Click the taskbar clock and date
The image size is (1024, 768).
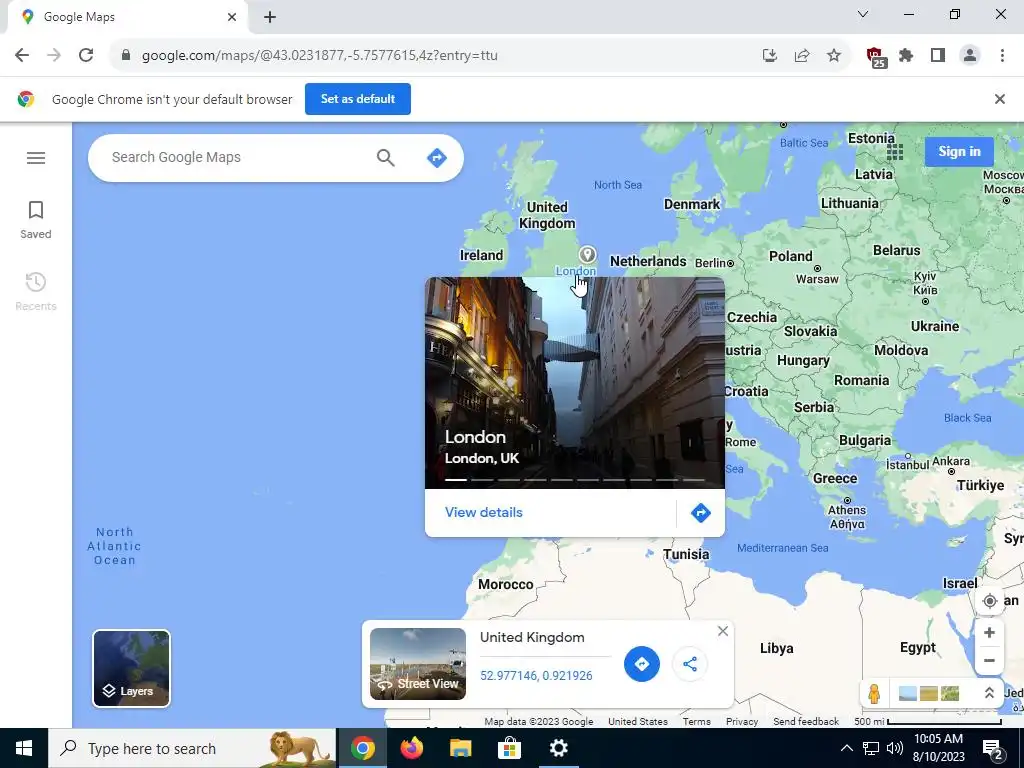tap(938, 748)
